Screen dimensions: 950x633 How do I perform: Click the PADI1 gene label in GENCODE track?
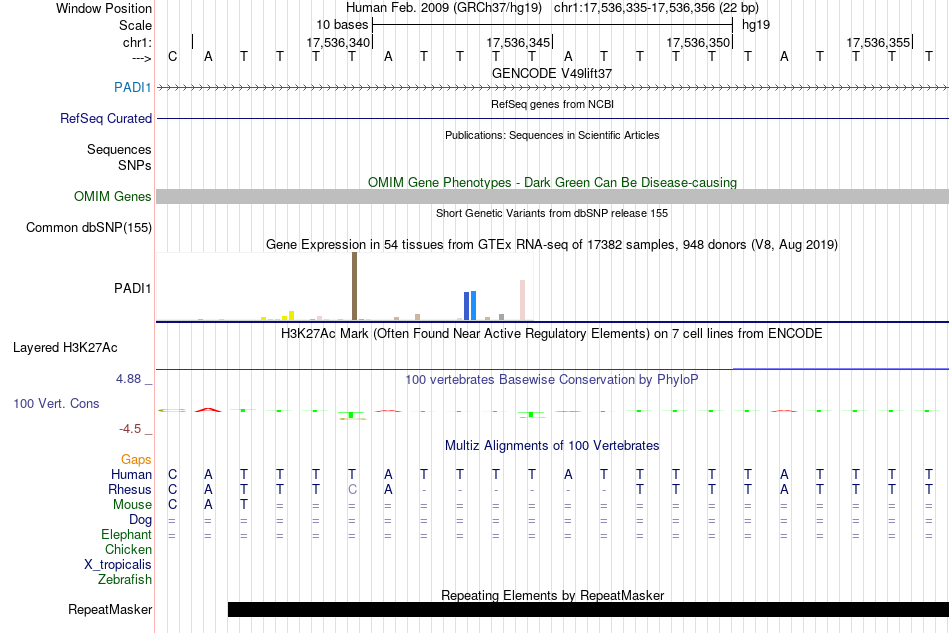point(132,87)
